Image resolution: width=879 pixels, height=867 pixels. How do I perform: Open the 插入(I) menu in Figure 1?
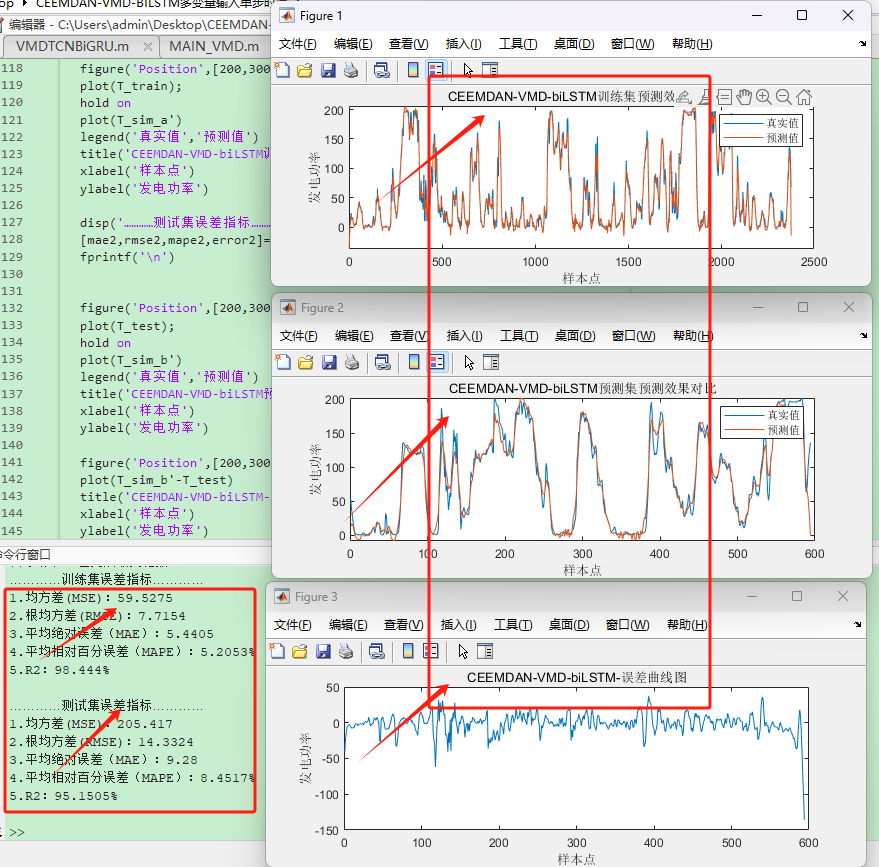[461, 44]
